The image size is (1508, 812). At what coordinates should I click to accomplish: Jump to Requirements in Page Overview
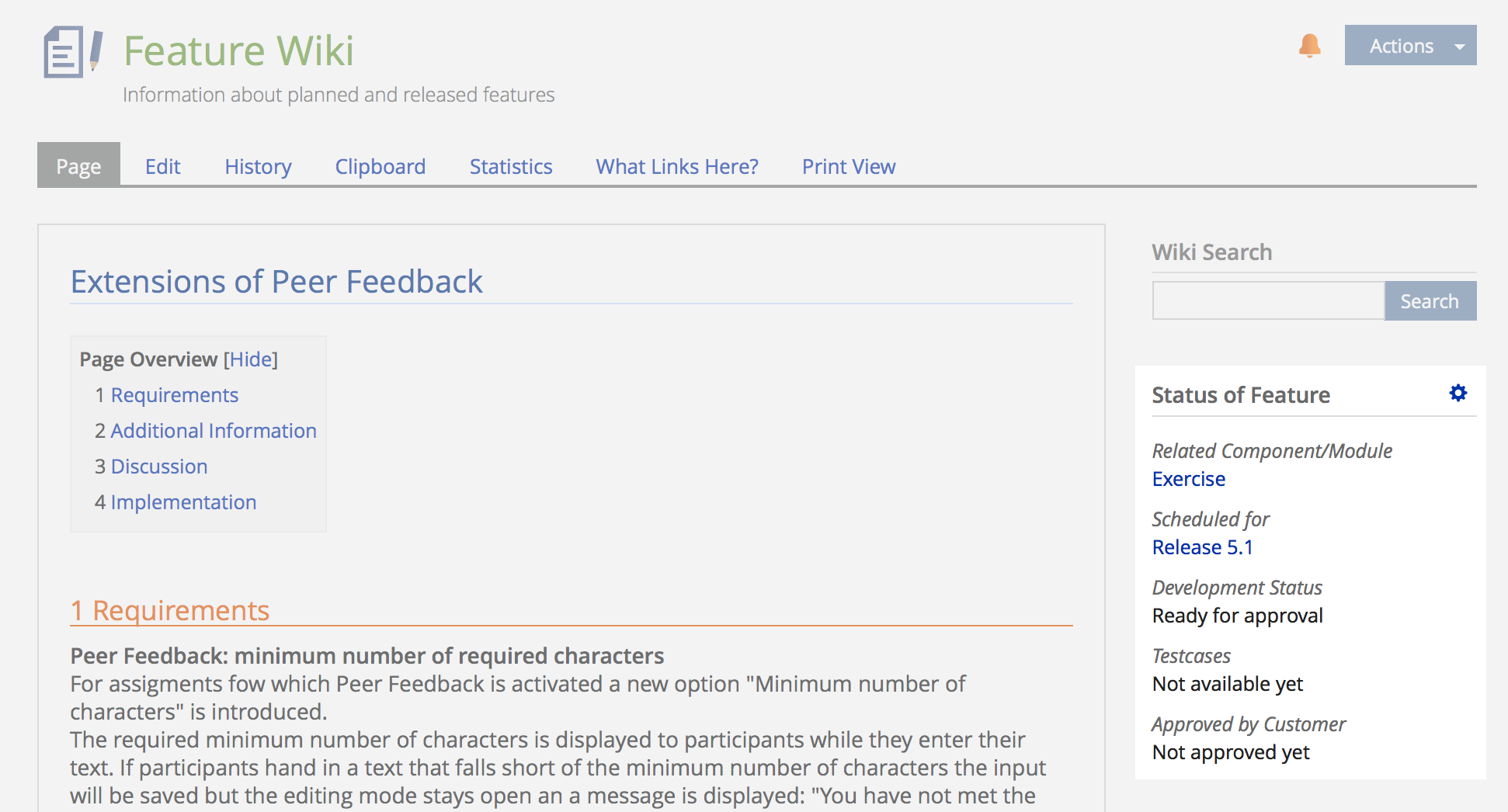click(174, 395)
